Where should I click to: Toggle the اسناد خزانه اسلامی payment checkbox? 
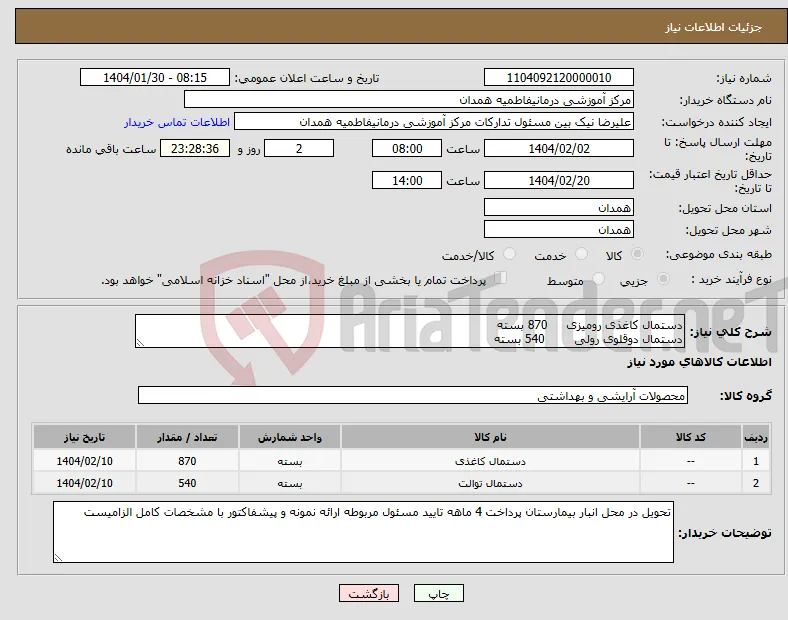pos(501,278)
